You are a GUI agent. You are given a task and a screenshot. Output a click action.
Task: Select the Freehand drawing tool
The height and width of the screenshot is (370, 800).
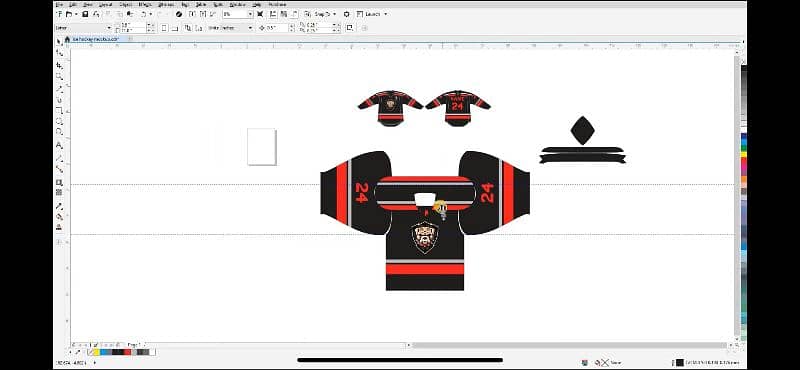tap(59, 89)
